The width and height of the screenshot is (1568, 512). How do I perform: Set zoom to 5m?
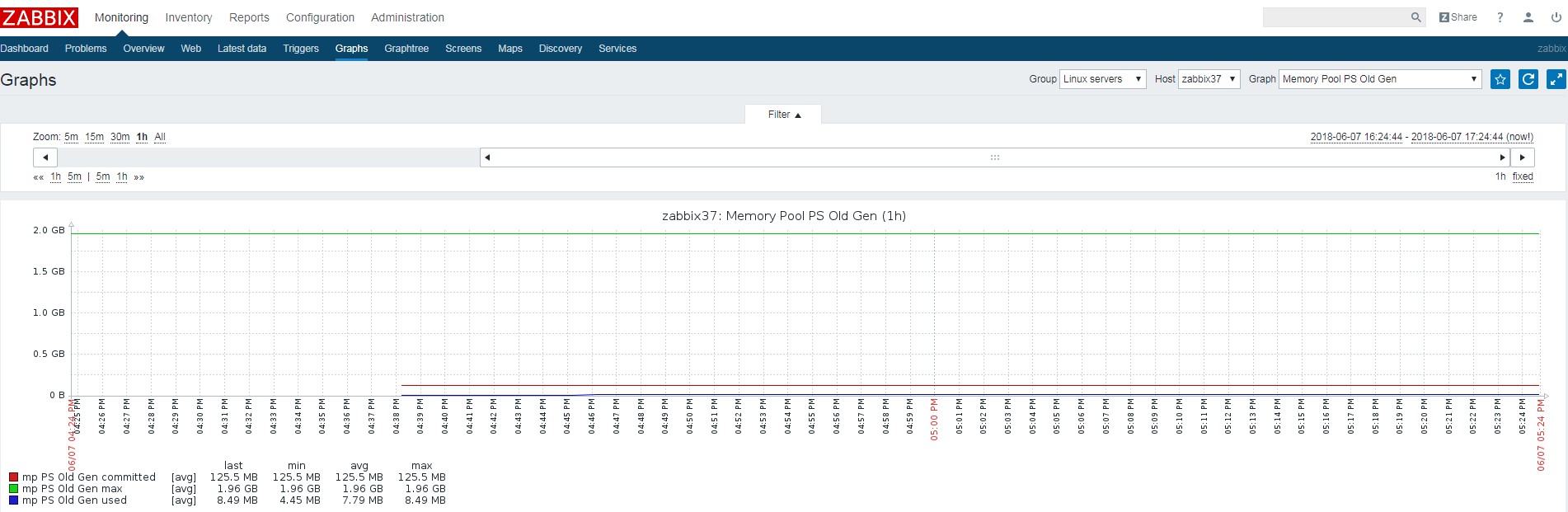point(71,137)
